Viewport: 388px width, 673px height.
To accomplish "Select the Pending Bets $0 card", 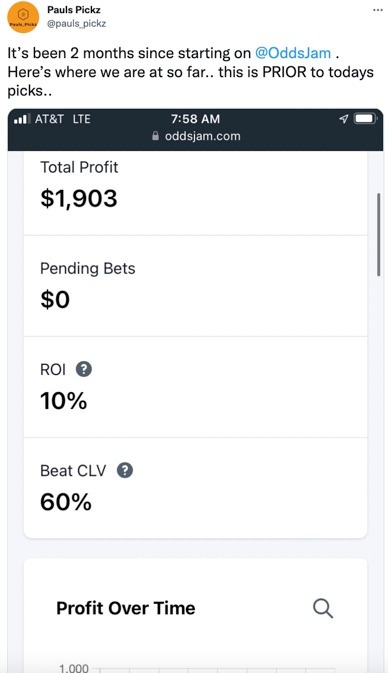I will coord(195,286).
